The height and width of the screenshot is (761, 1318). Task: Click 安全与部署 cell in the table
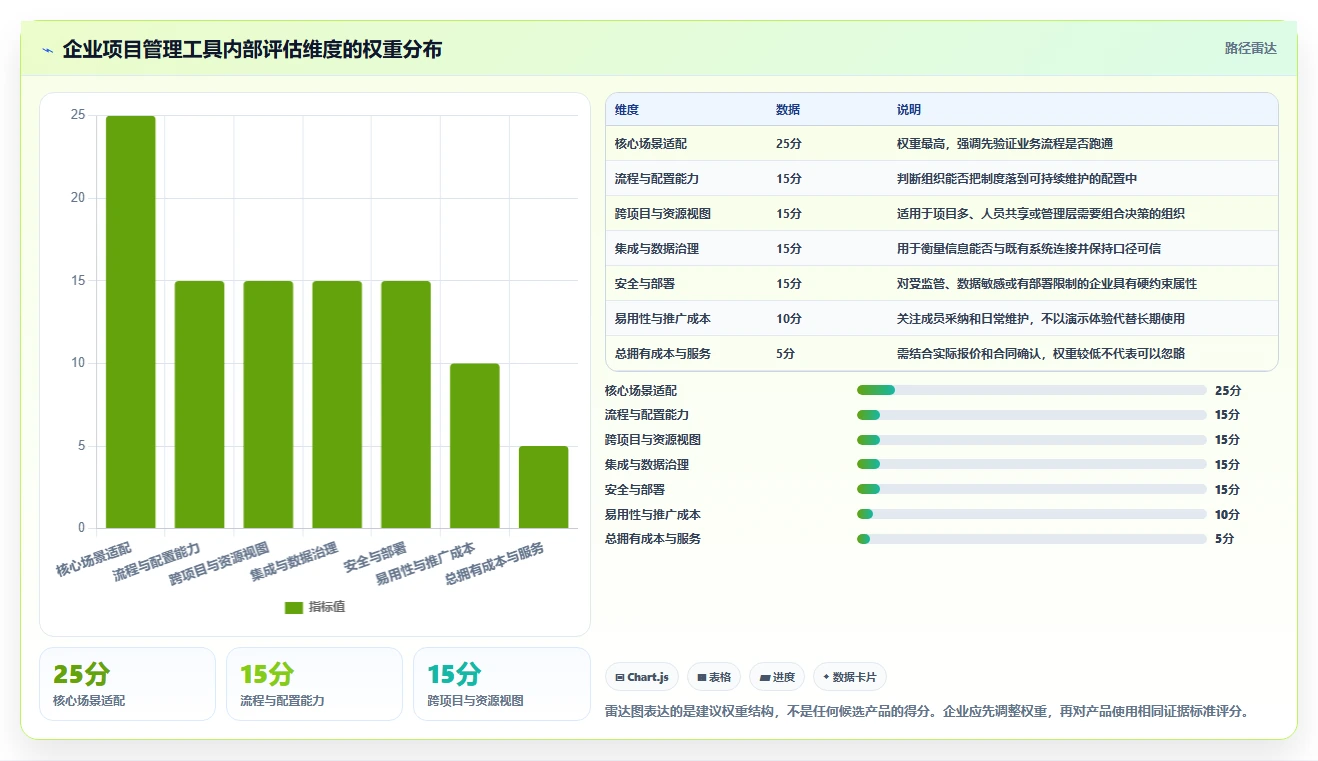click(645, 284)
